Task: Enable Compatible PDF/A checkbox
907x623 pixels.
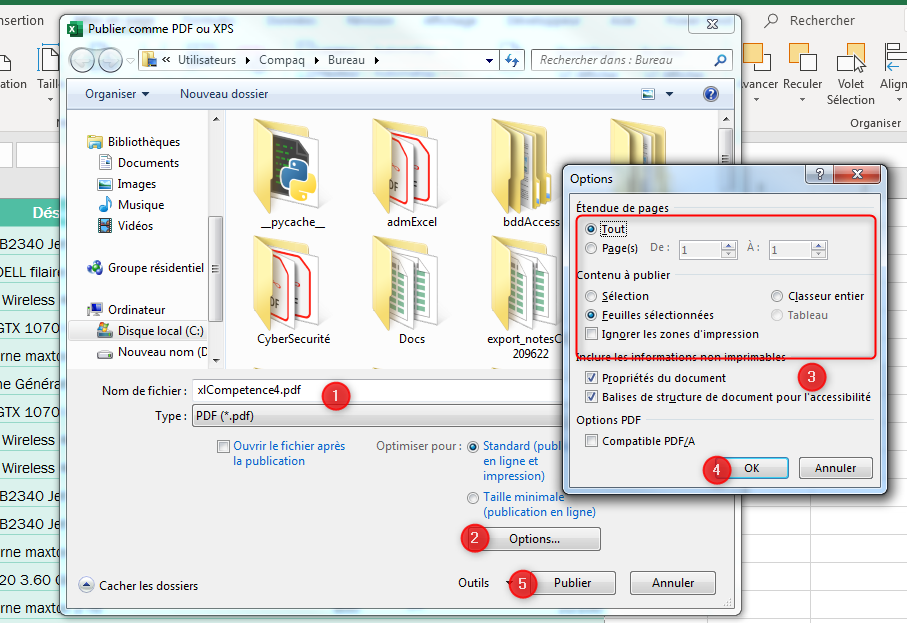Action: click(591, 441)
